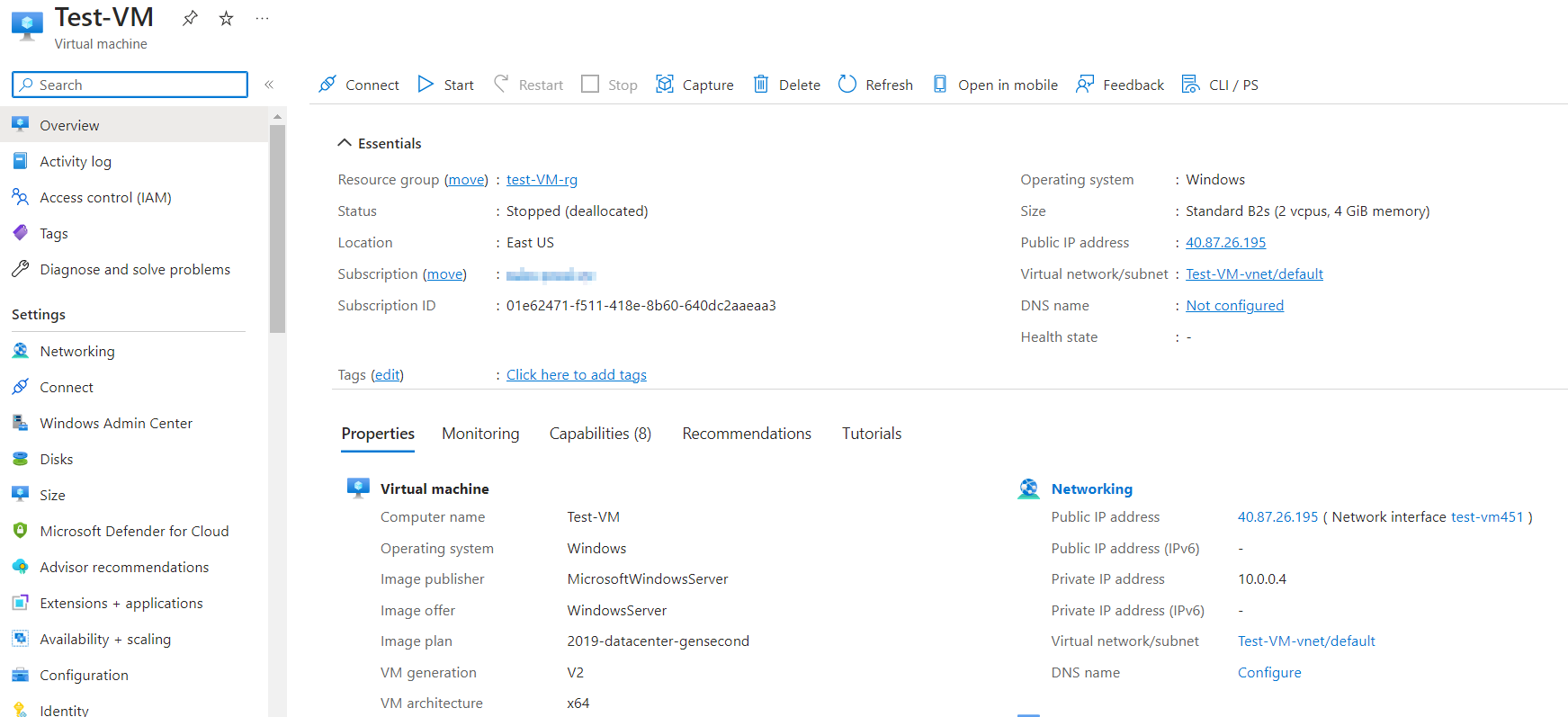The image size is (1568, 717).
Task: Refresh the overview page
Action: (875, 85)
